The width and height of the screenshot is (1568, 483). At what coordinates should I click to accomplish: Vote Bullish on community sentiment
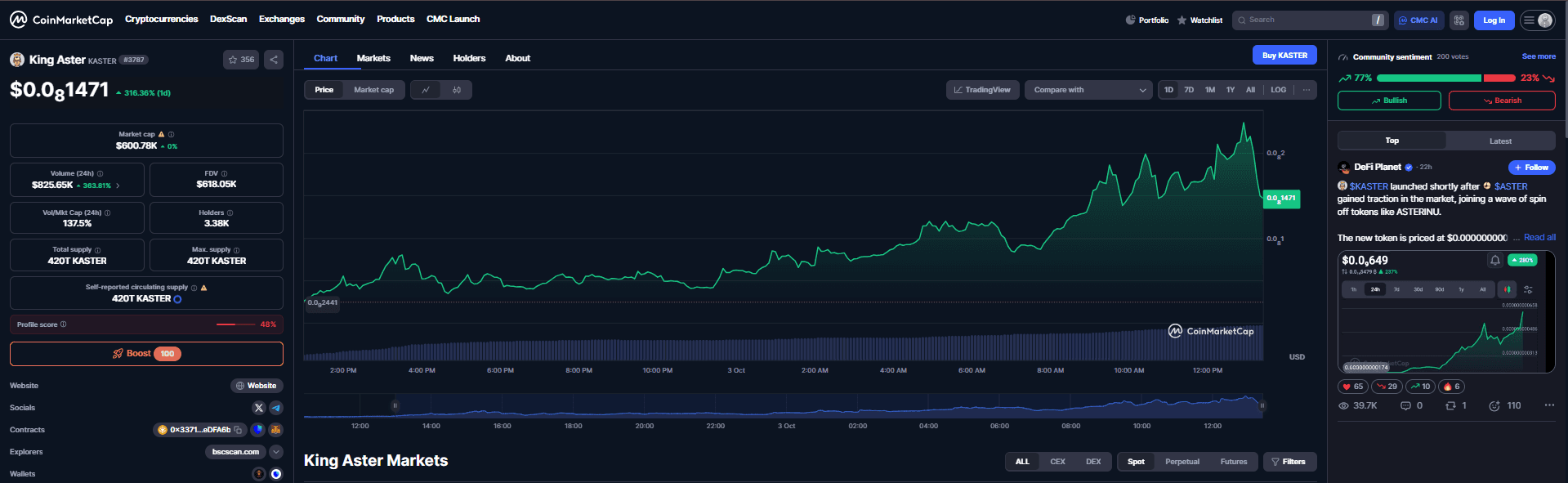tap(1388, 101)
